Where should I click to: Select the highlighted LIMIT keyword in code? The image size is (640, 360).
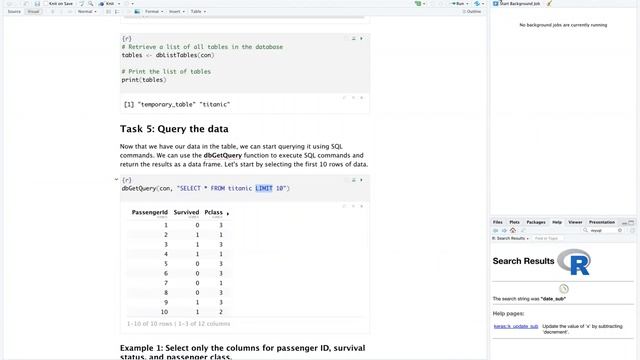click(x=264, y=188)
